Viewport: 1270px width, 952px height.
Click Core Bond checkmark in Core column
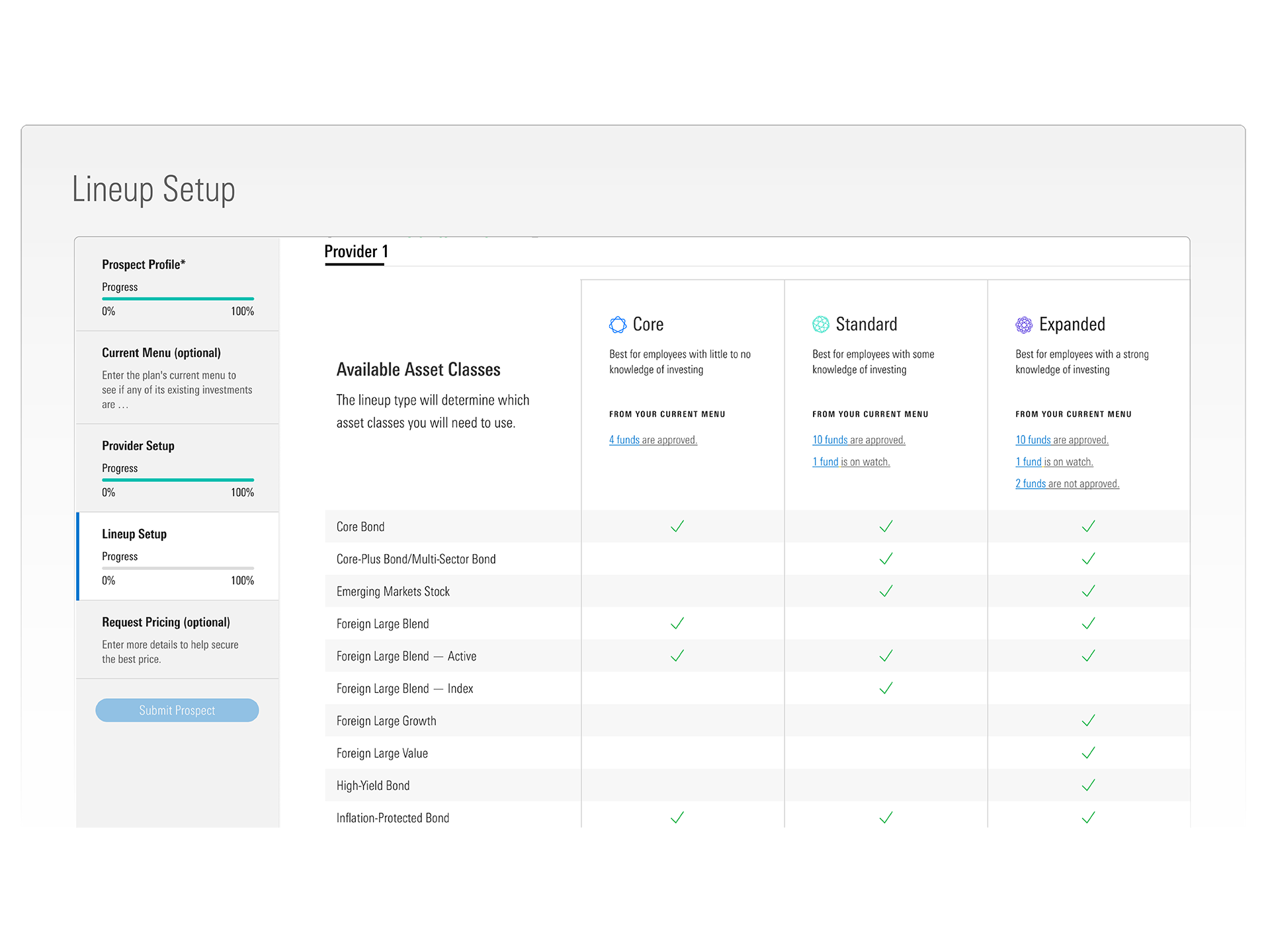click(x=677, y=526)
